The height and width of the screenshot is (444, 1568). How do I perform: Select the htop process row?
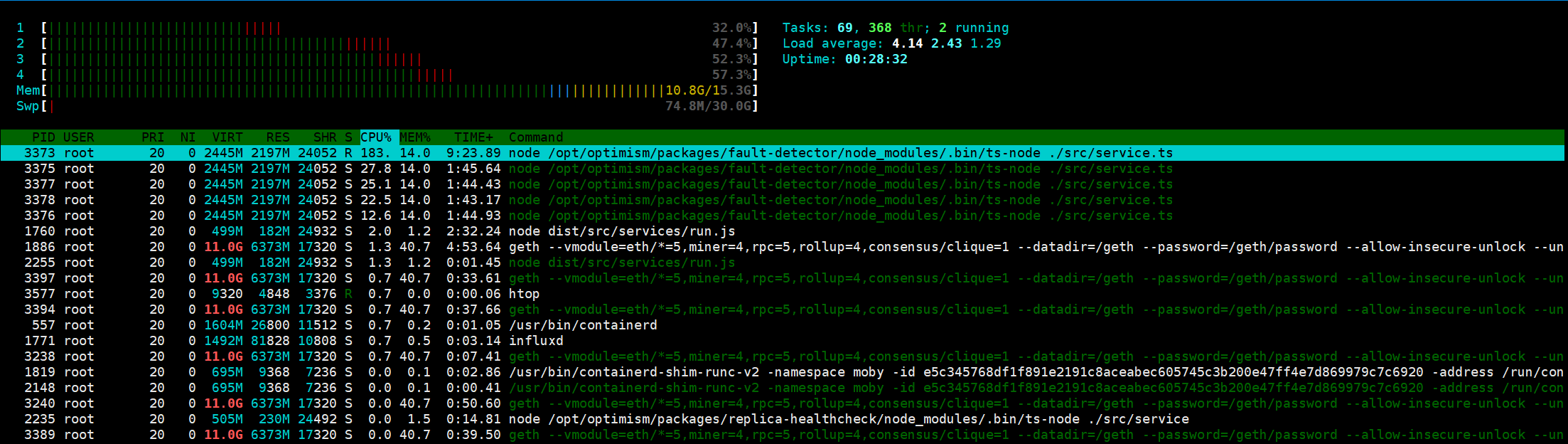click(783, 294)
